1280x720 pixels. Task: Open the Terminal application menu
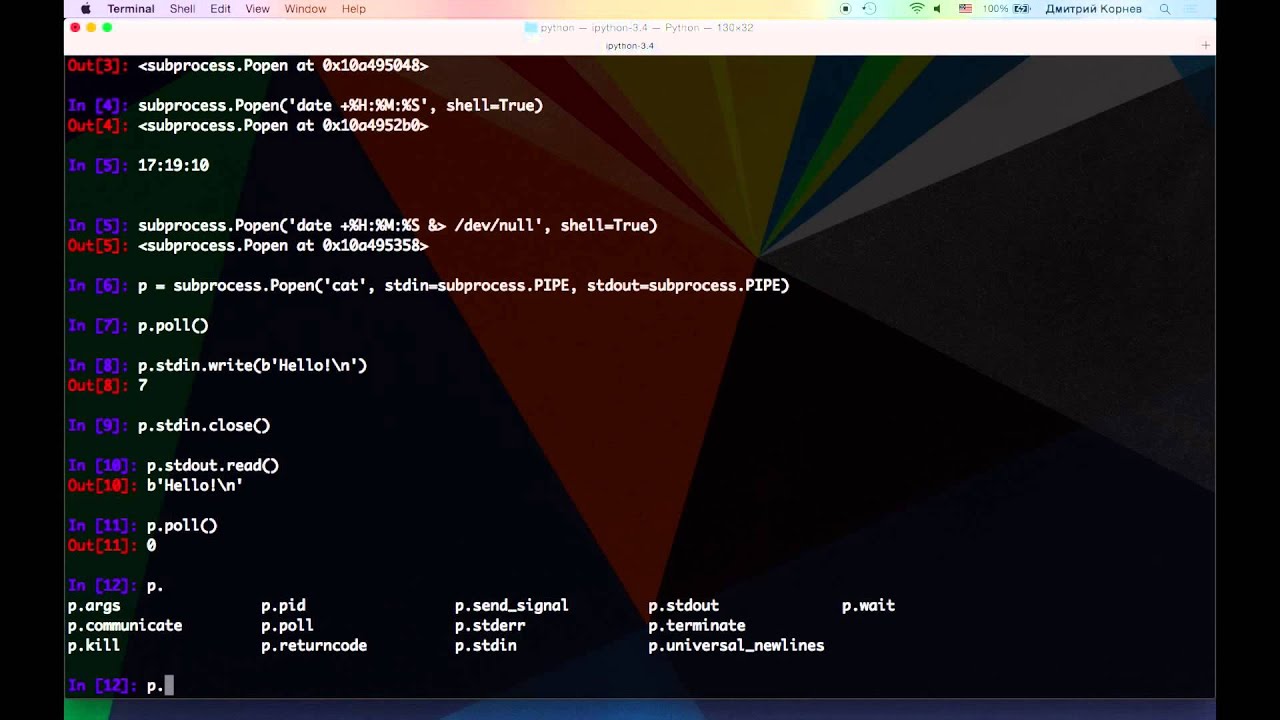coord(131,9)
